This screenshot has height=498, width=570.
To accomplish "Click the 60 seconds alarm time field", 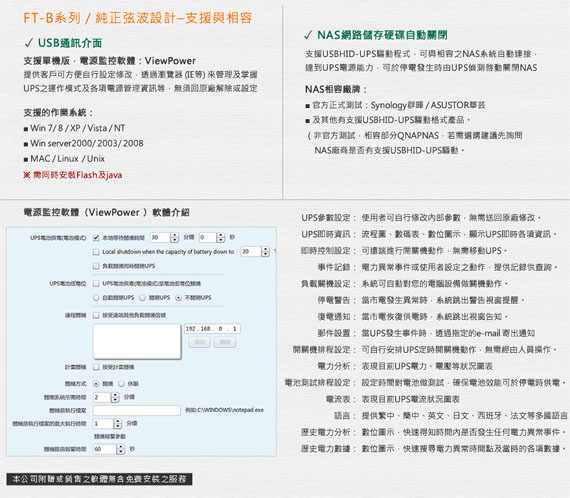I will (105, 450).
